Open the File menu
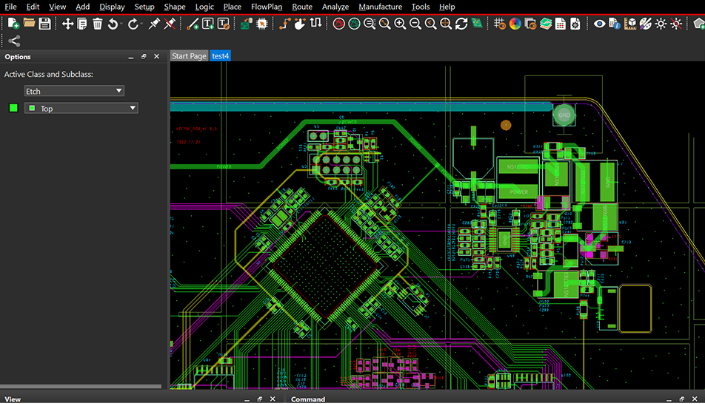Viewport: 705px width, 404px height. [x=10, y=7]
